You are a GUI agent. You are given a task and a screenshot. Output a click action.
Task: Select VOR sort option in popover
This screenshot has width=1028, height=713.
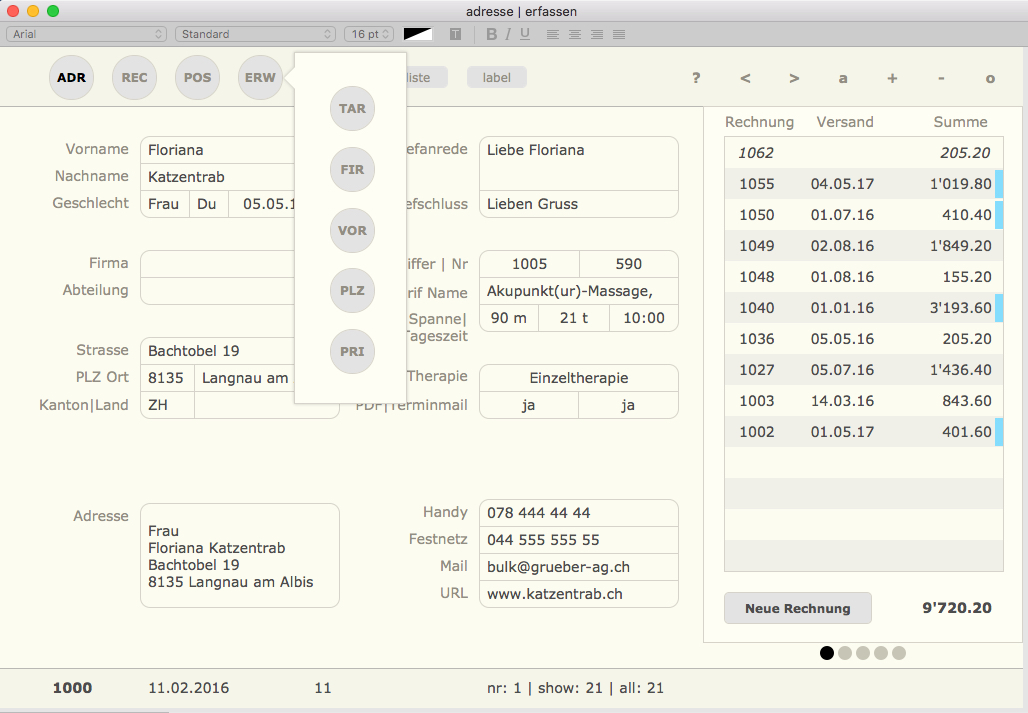(352, 231)
